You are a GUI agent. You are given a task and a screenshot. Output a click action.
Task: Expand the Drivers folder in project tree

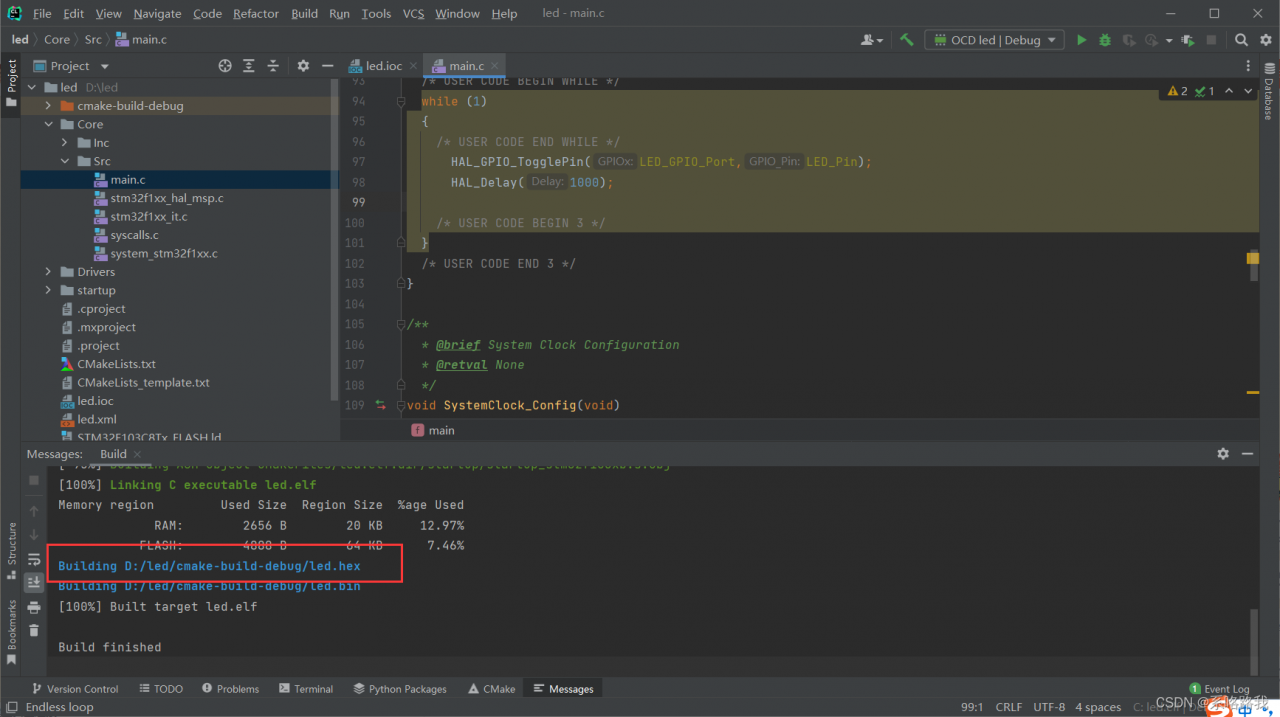pyautogui.click(x=48, y=272)
